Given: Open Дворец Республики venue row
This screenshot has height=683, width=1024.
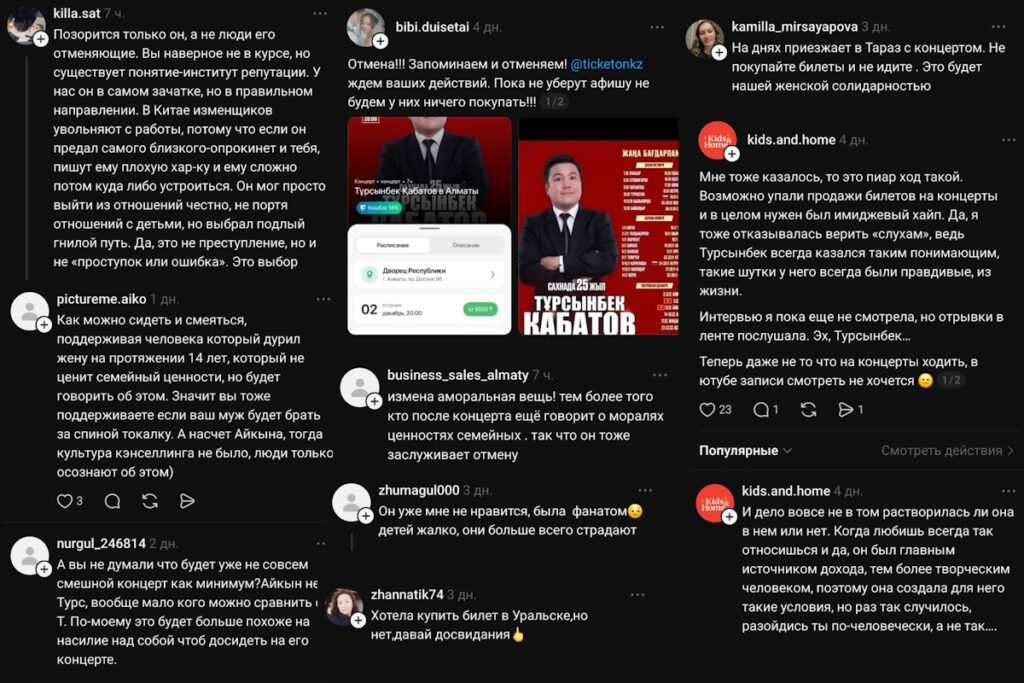Looking at the screenshot, I should [429, 275].
